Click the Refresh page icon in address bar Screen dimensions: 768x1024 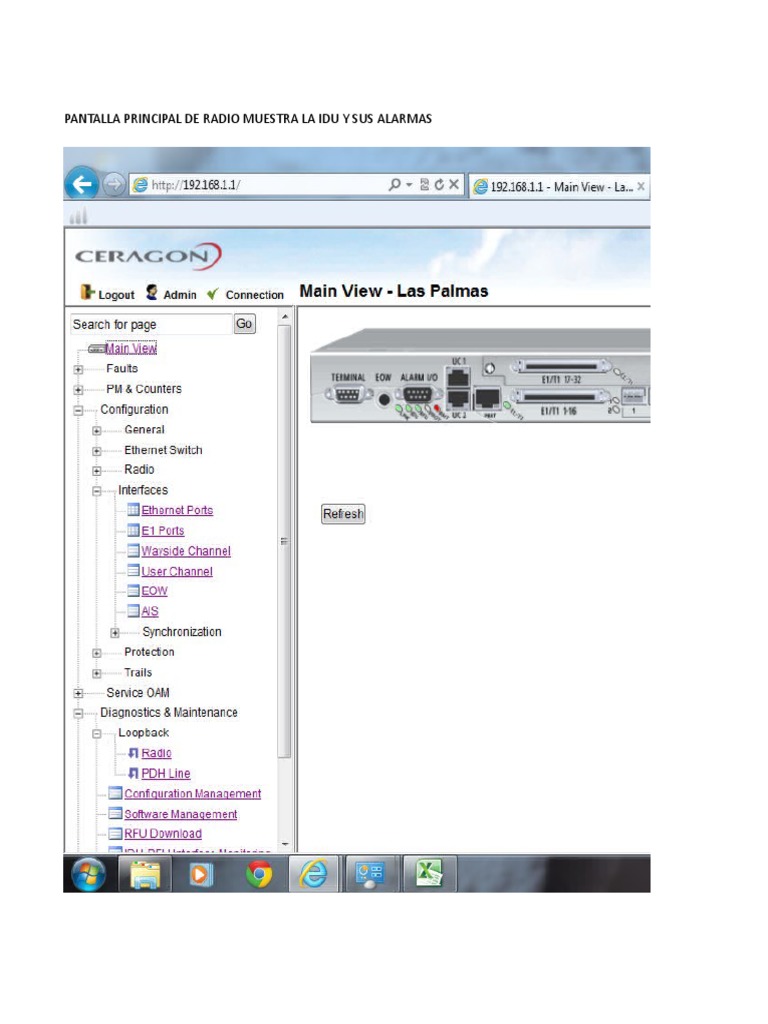click(439, 185)
